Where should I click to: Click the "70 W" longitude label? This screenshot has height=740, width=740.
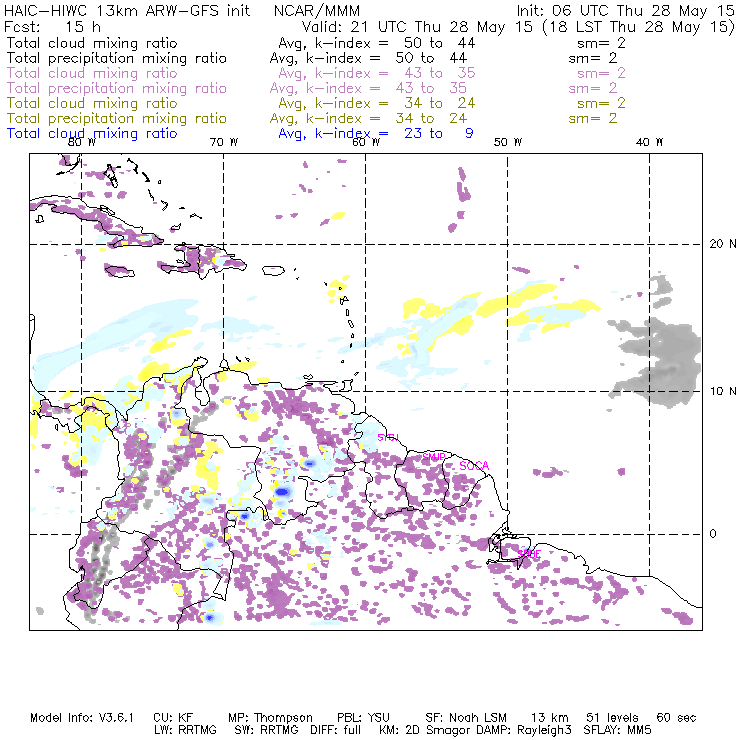224,142
